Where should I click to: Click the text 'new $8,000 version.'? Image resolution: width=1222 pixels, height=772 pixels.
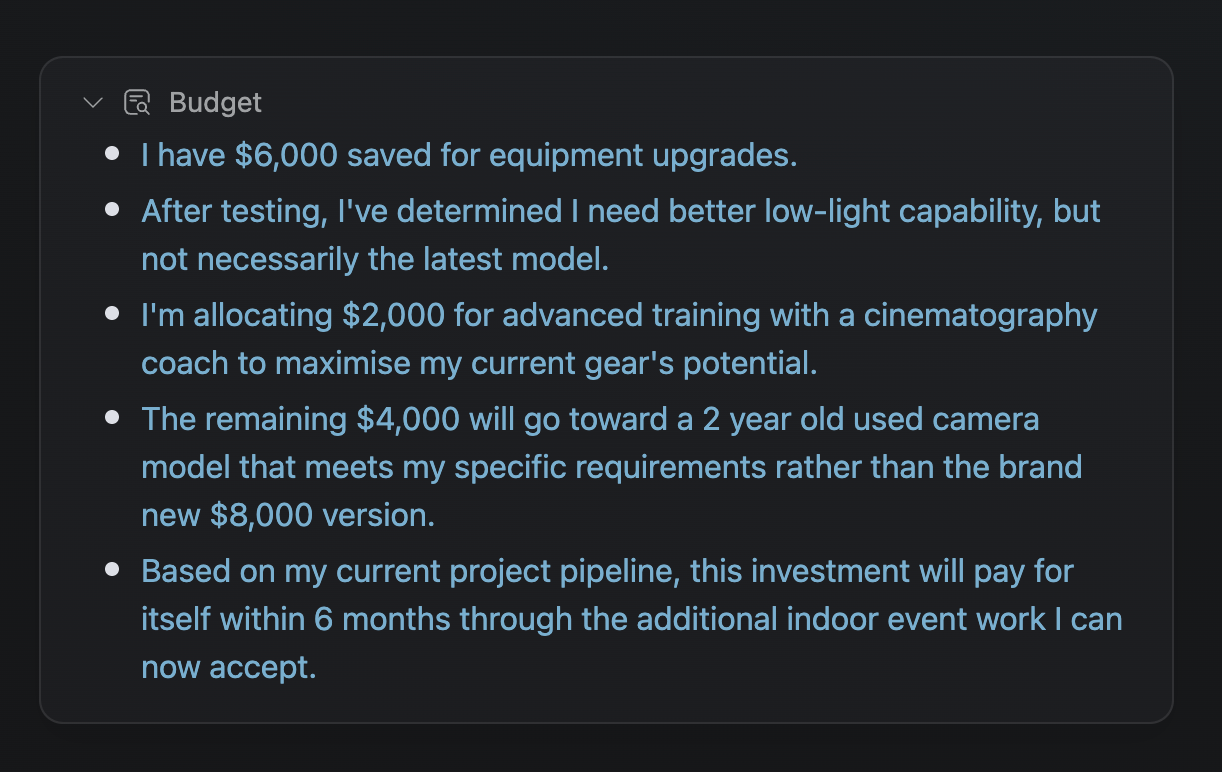tap(288, 515)
